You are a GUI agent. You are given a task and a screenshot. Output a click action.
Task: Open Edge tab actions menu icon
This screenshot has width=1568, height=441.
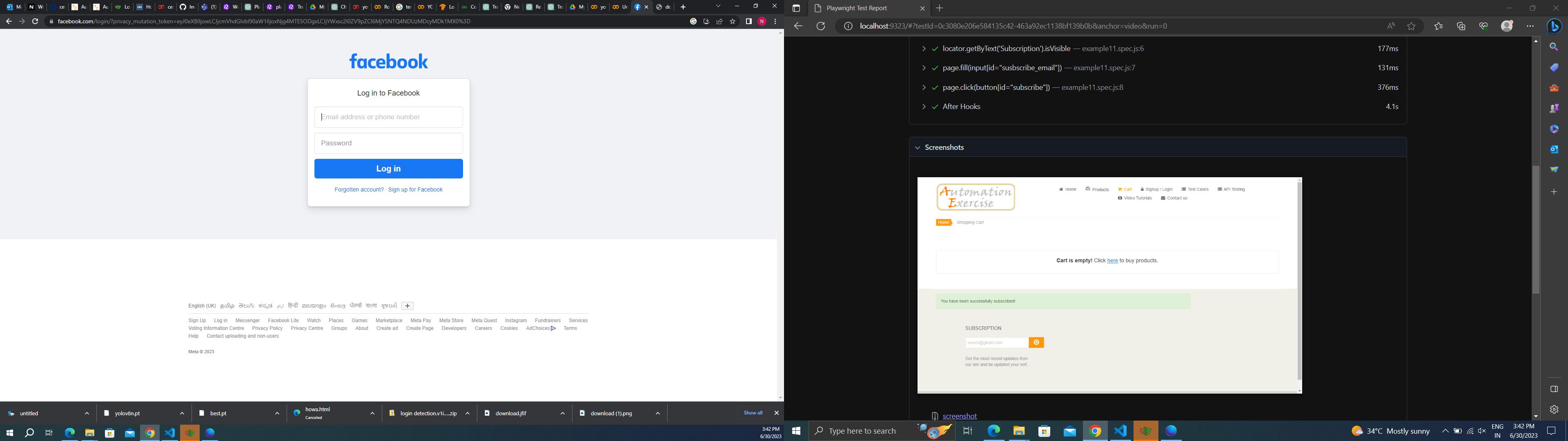point(796,9)
